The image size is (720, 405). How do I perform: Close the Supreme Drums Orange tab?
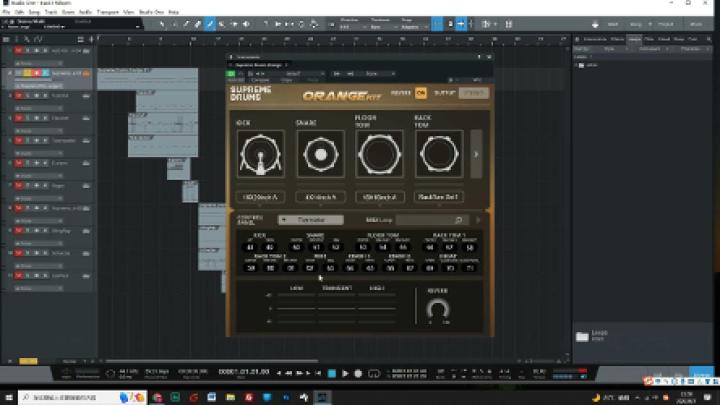pyautogui.click(x=286, y=65)
